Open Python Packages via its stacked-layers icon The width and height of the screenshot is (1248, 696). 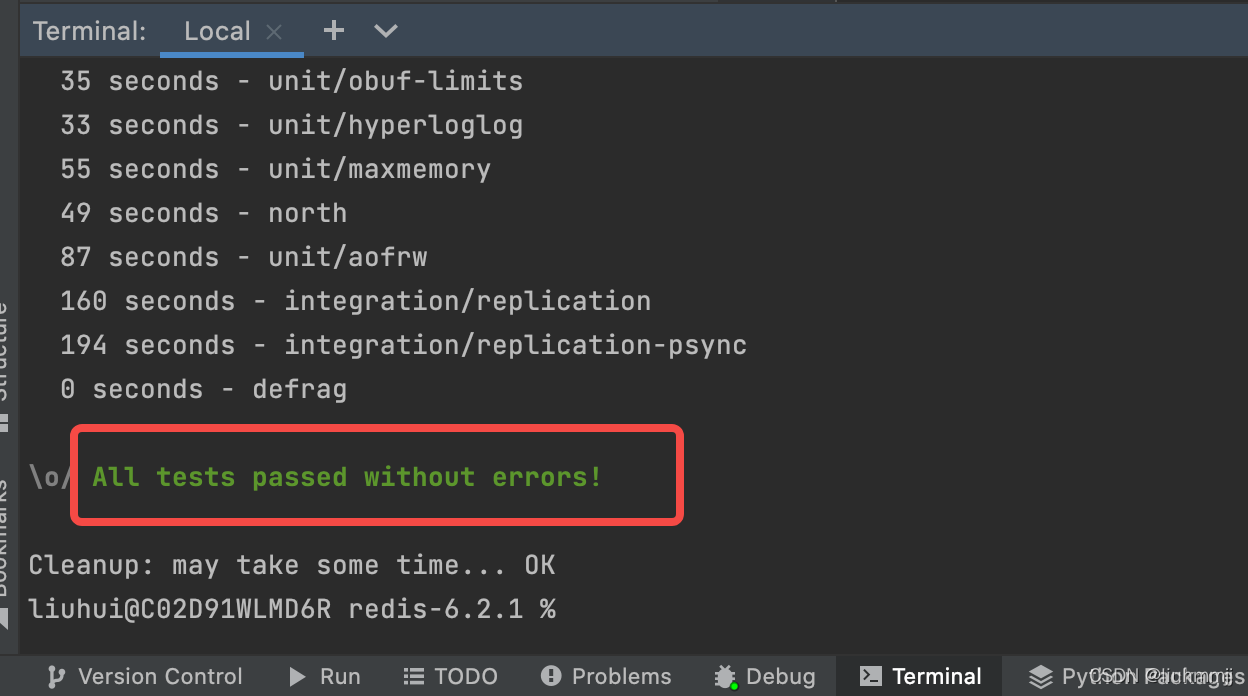pyautogui.click(x=1040, y=676)
